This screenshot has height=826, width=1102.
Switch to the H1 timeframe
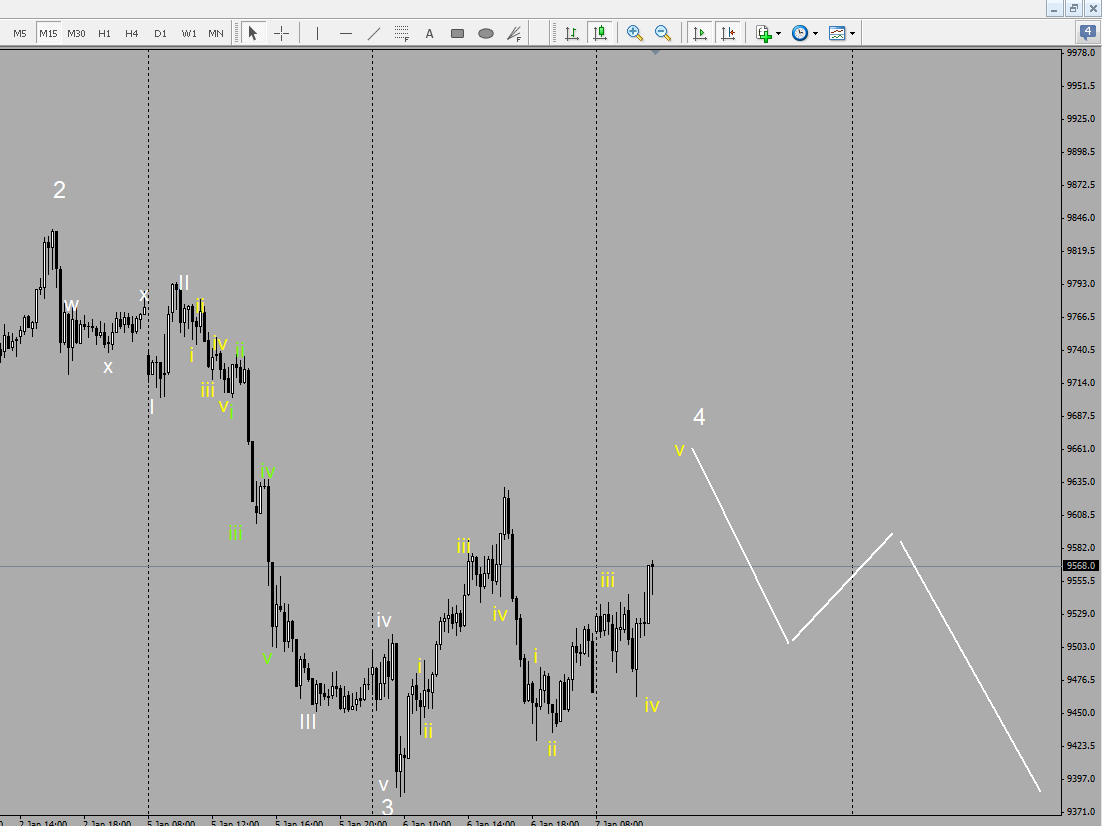pyautogui.click(x=104, y=33)
